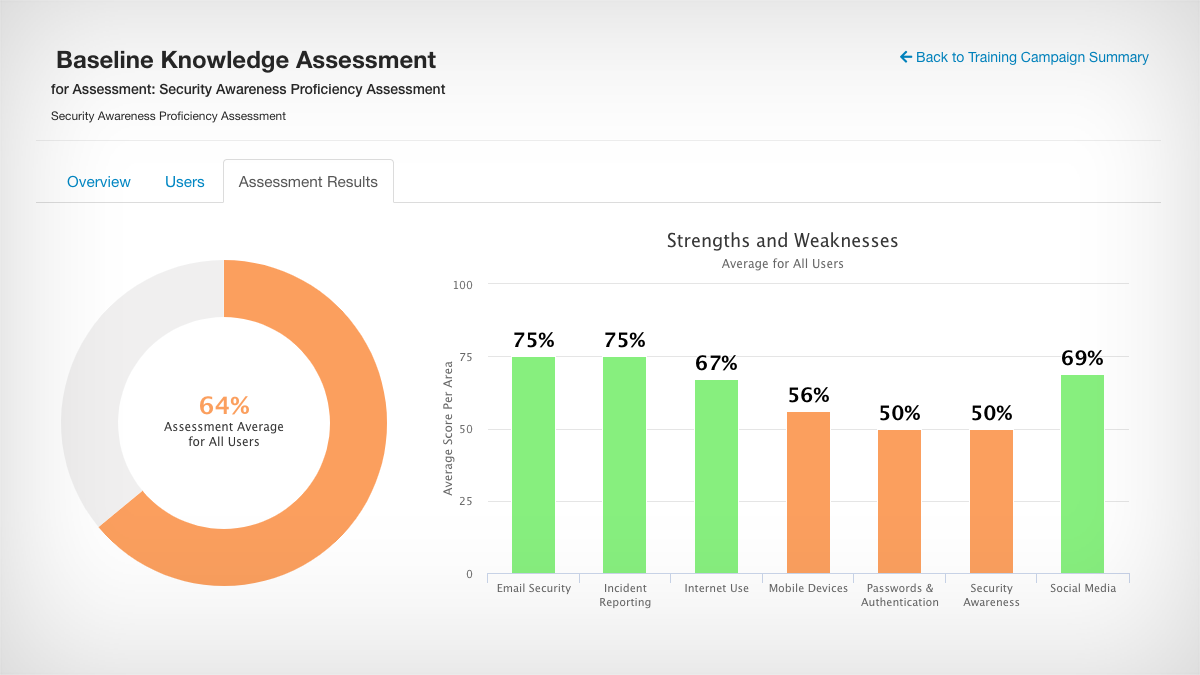Click the Email Security bar

click(534, 465)
